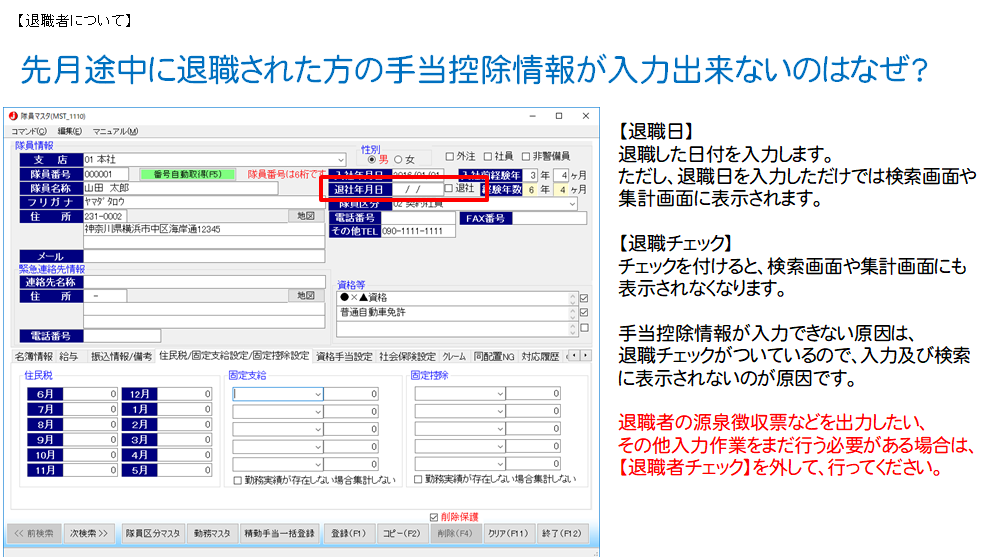Open the 支店 dropdown list
The width and height of the screenshot is (990, 558).
341,160
